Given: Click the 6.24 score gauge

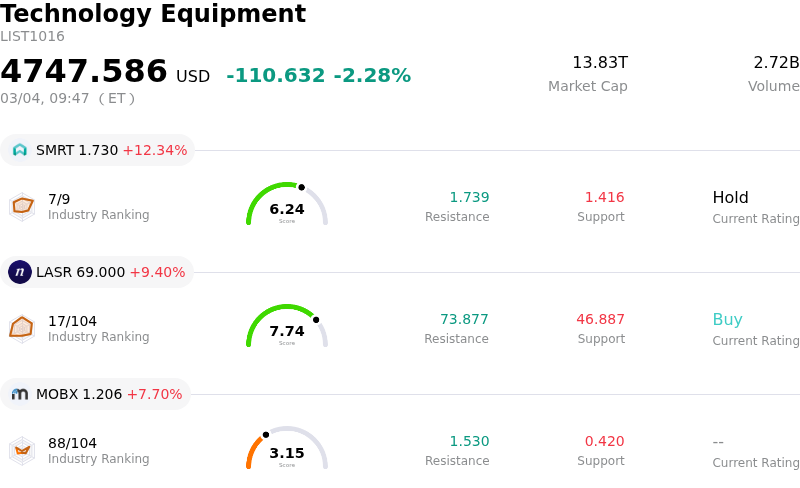Looking at the screenshot, I should point(287,206).
